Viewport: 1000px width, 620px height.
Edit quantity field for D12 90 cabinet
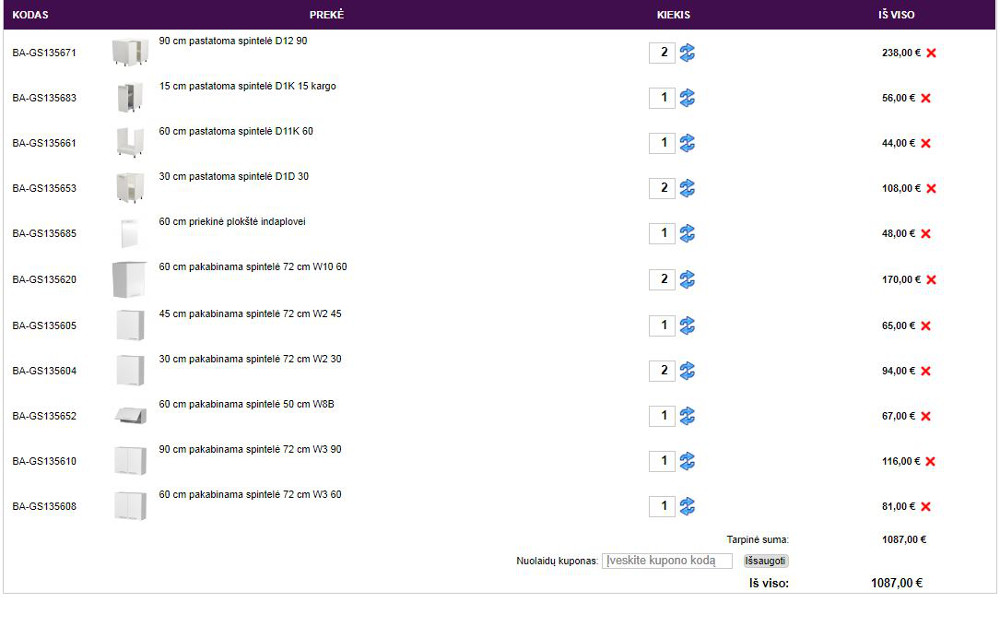(662, 52)
